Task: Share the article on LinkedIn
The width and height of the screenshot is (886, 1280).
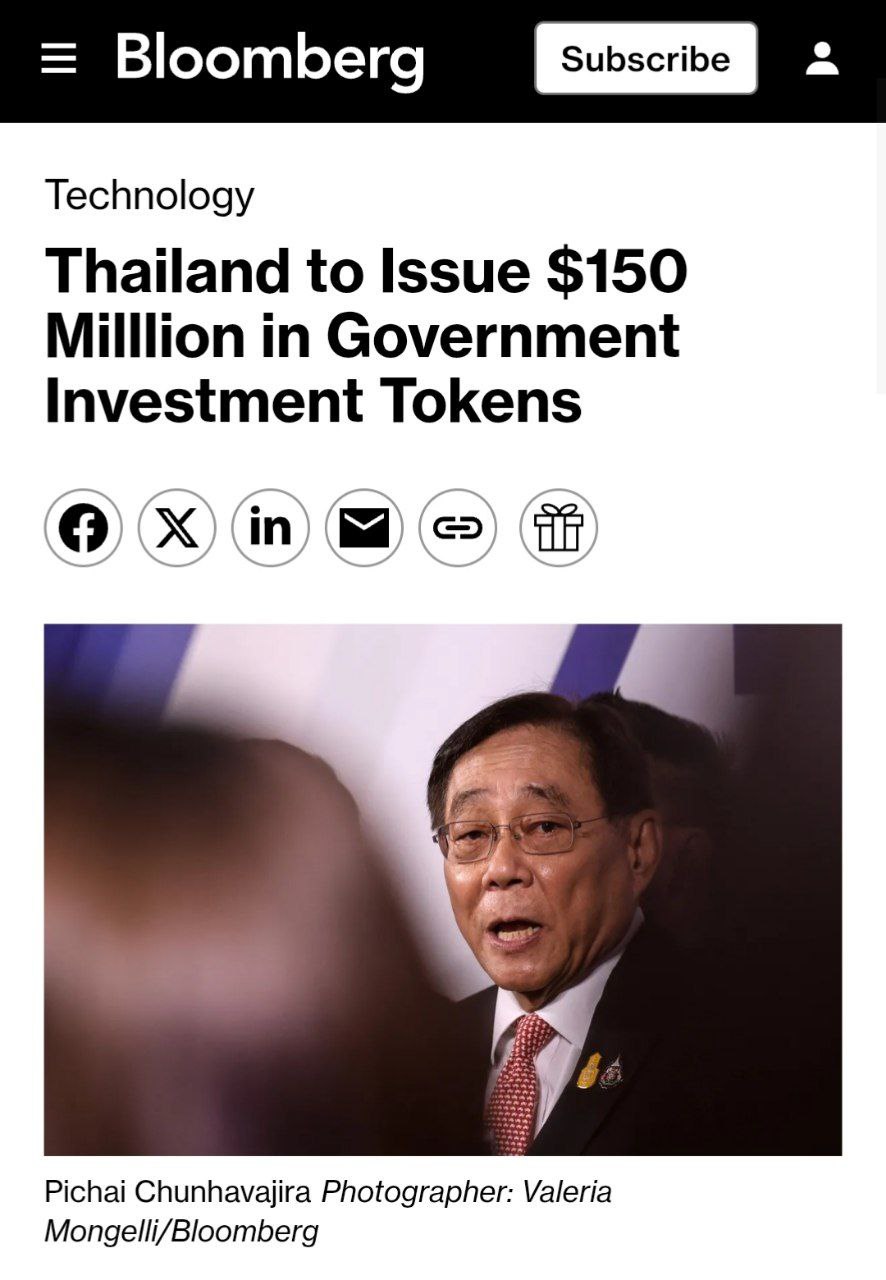Action: 270,528
